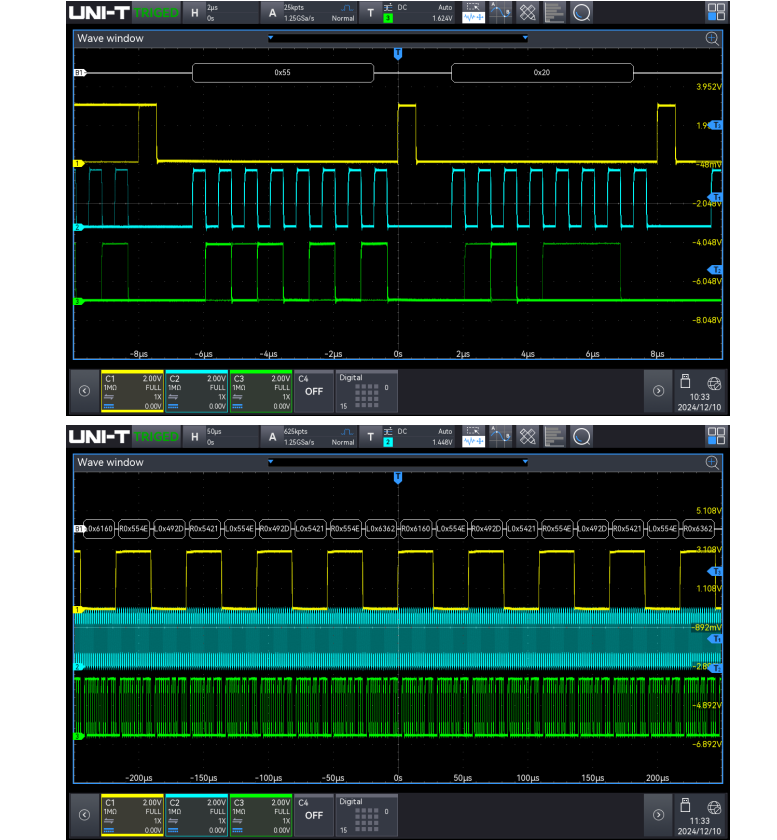This screenshot has width=777, height=840.
Task: Select the cursor measurement icon in the upper toolbar
Action: coord(500,13)
